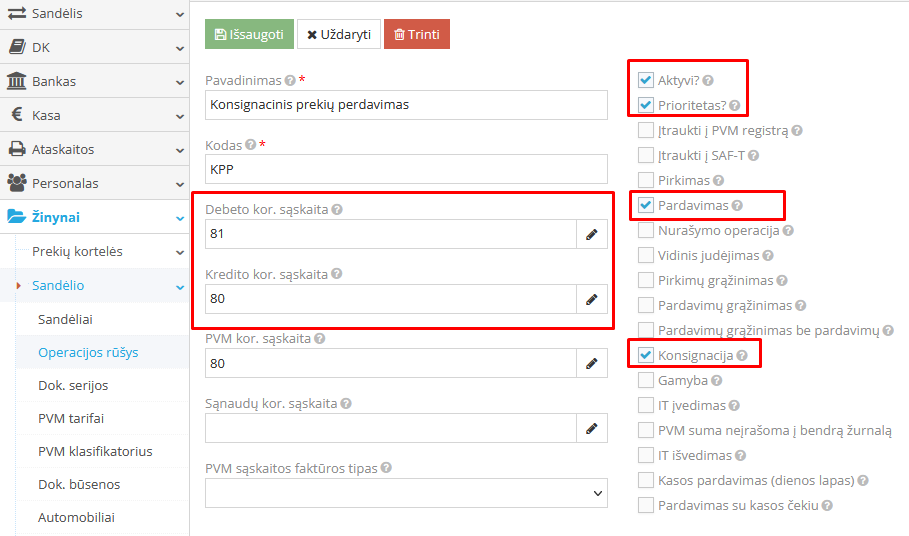Viewport: 909px width, 536px height.
Task: Open PVM tarifai in sidebar
Action: (x=71, y=418)
